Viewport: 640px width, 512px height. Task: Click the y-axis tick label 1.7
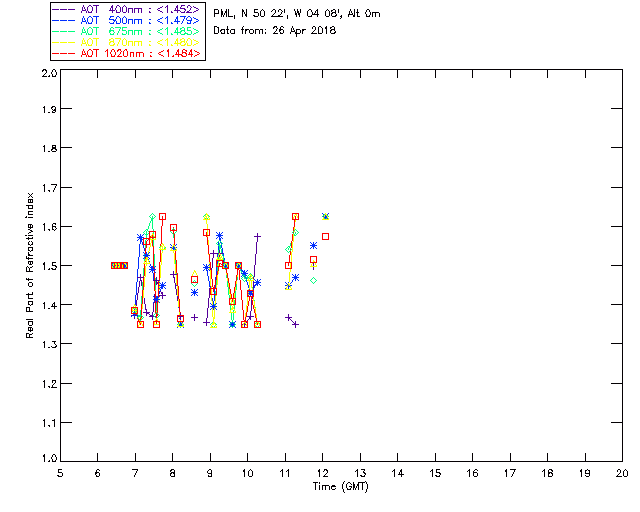pyautogui.click(x=49, y=188)
